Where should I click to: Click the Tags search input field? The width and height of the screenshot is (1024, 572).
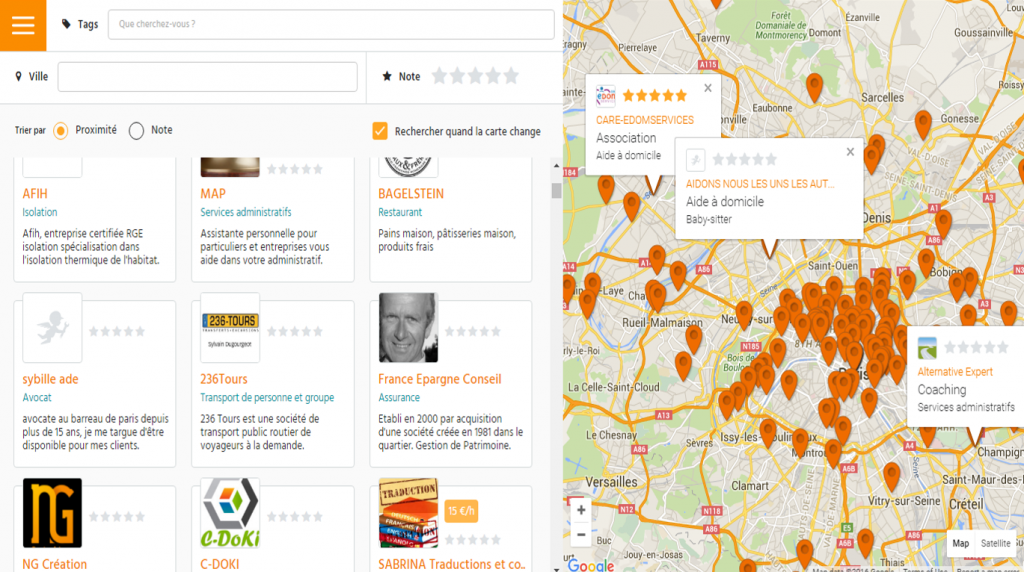click(x=330, y=24)
